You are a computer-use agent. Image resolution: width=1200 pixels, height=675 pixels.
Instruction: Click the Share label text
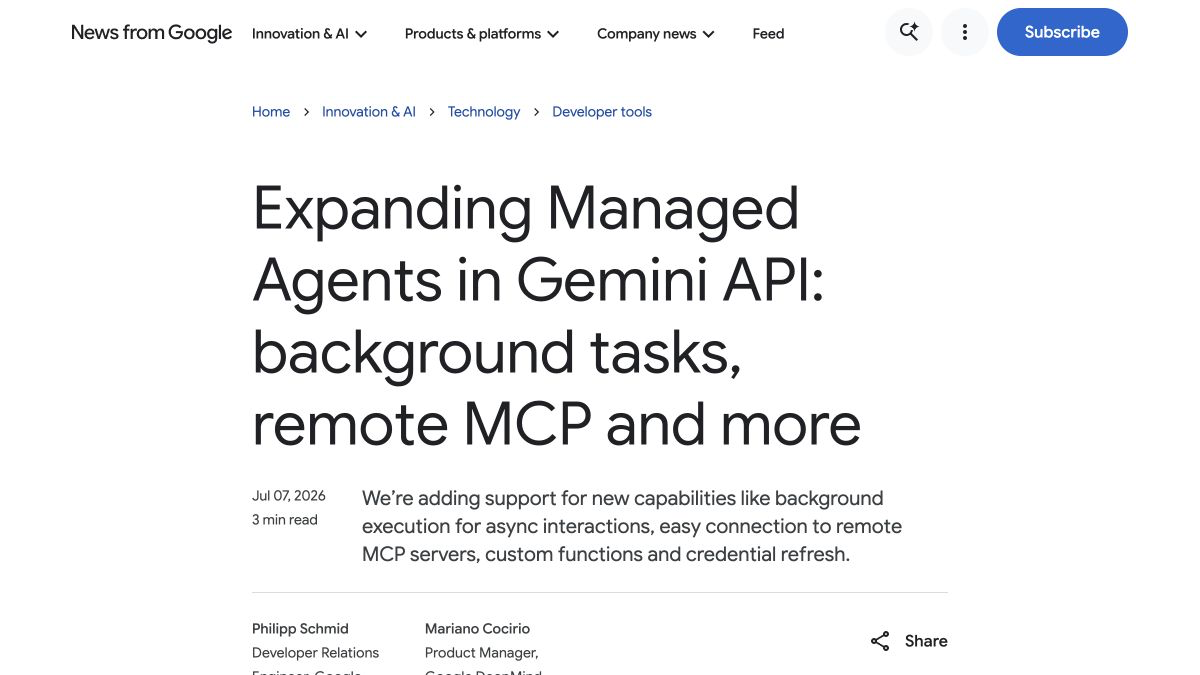pos(926,641)
